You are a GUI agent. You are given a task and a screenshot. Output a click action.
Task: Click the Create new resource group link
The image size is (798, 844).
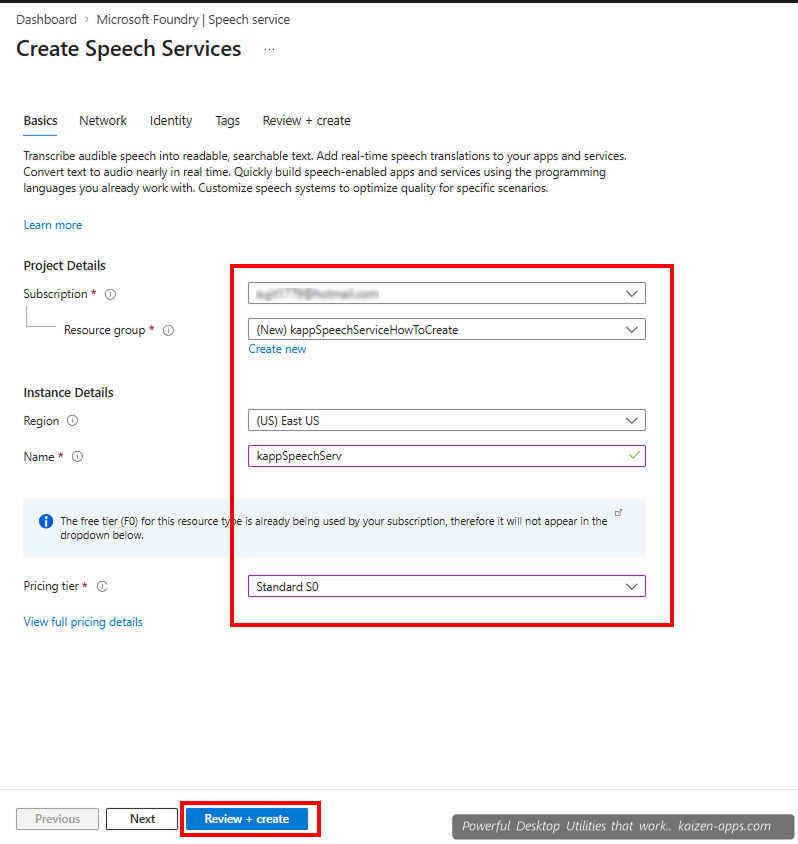point(277,348)
